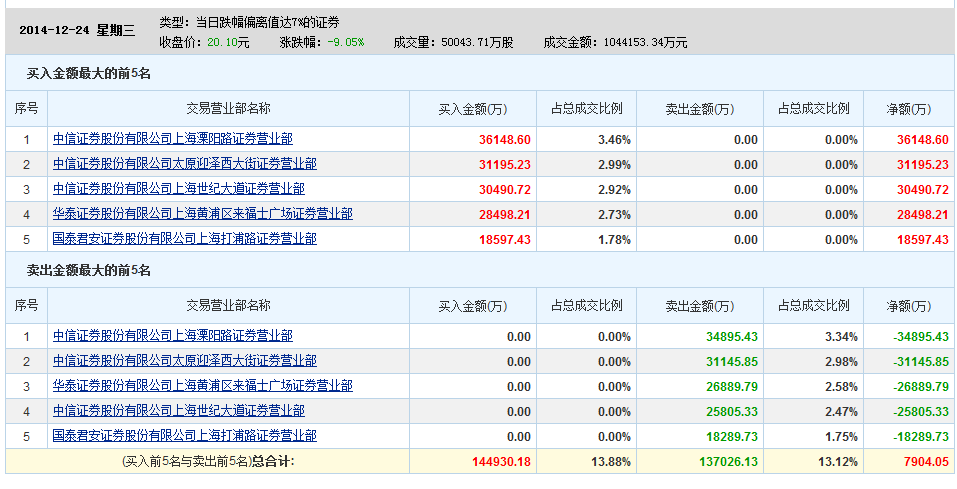Select 31195.23 in the 净额 column
The height and width of the screenshot is (489, 957).
click(x=923, y=165)
